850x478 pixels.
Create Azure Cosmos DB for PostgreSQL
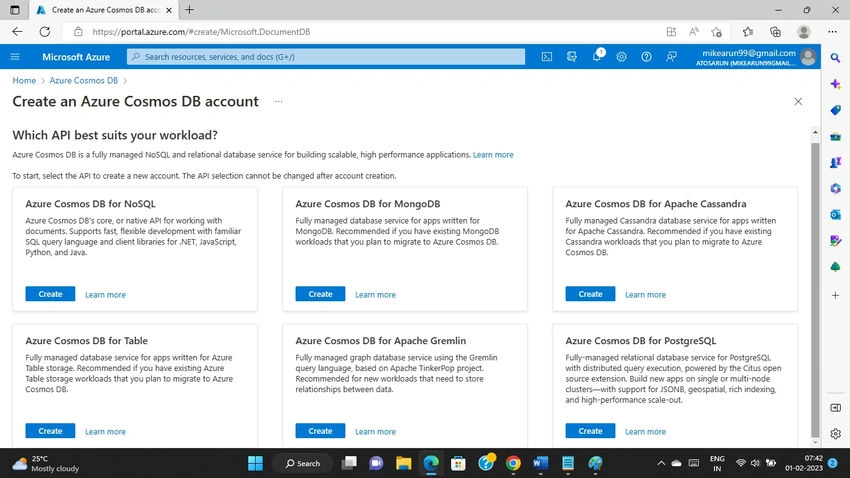coord(590,431)
